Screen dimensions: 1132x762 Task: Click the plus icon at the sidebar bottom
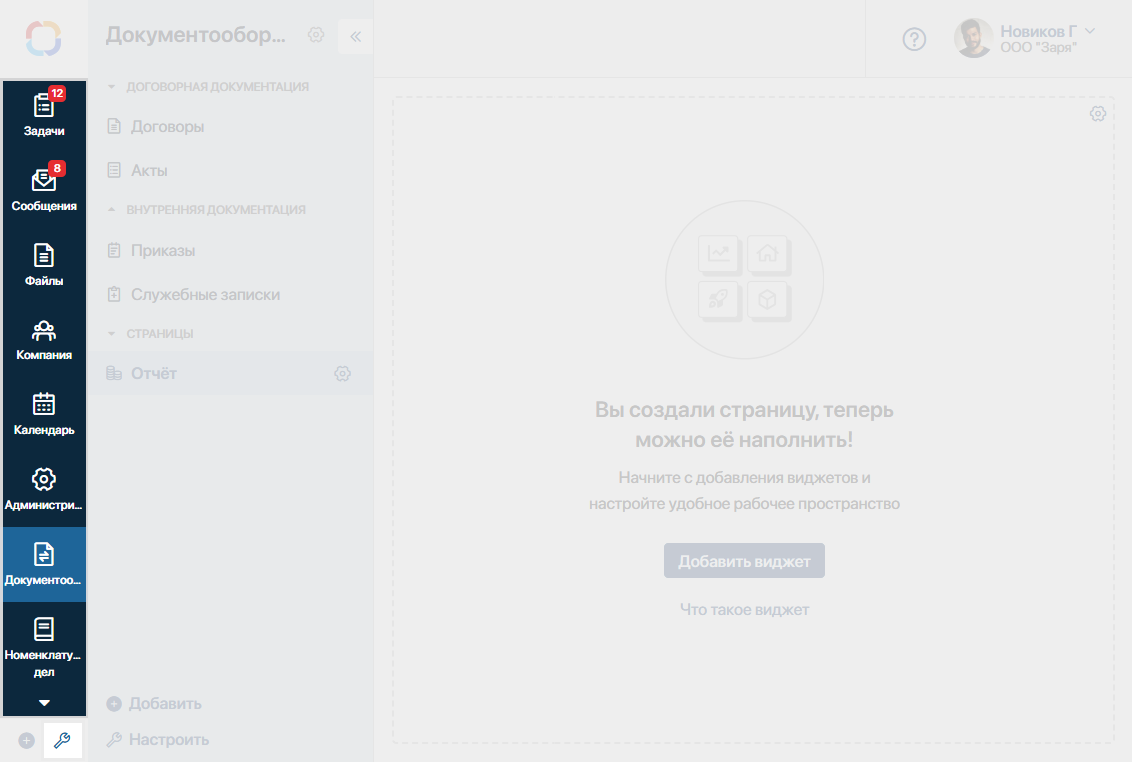pos(27,740)
